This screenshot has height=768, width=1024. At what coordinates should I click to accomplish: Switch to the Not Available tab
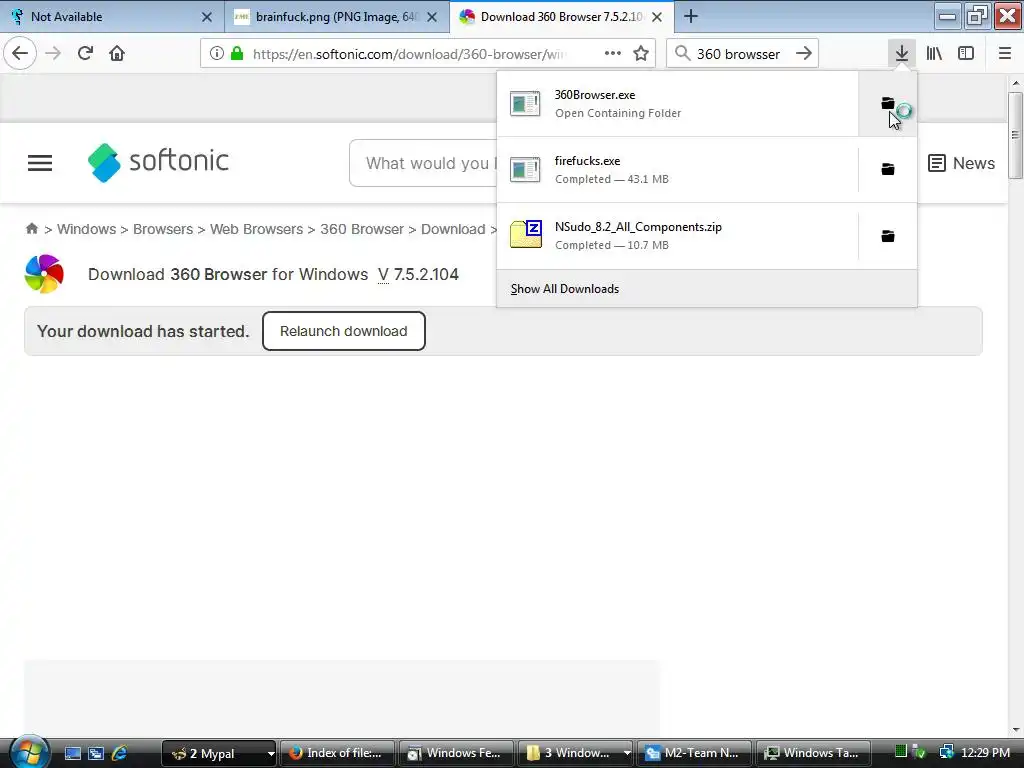pos(112,17)
